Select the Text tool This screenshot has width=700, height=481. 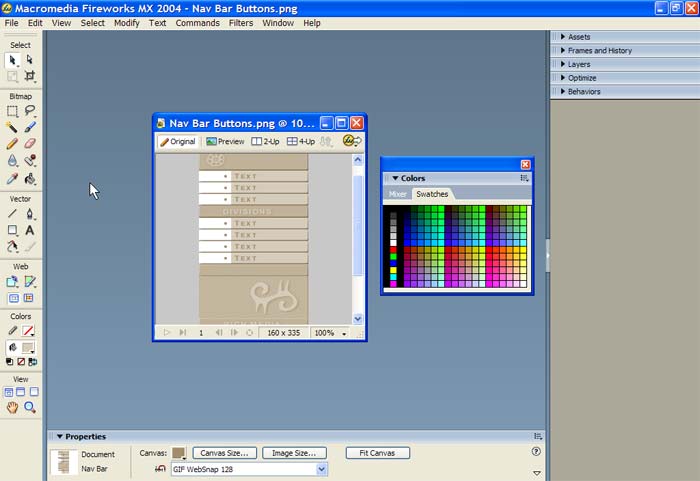(x=29, y=230)
